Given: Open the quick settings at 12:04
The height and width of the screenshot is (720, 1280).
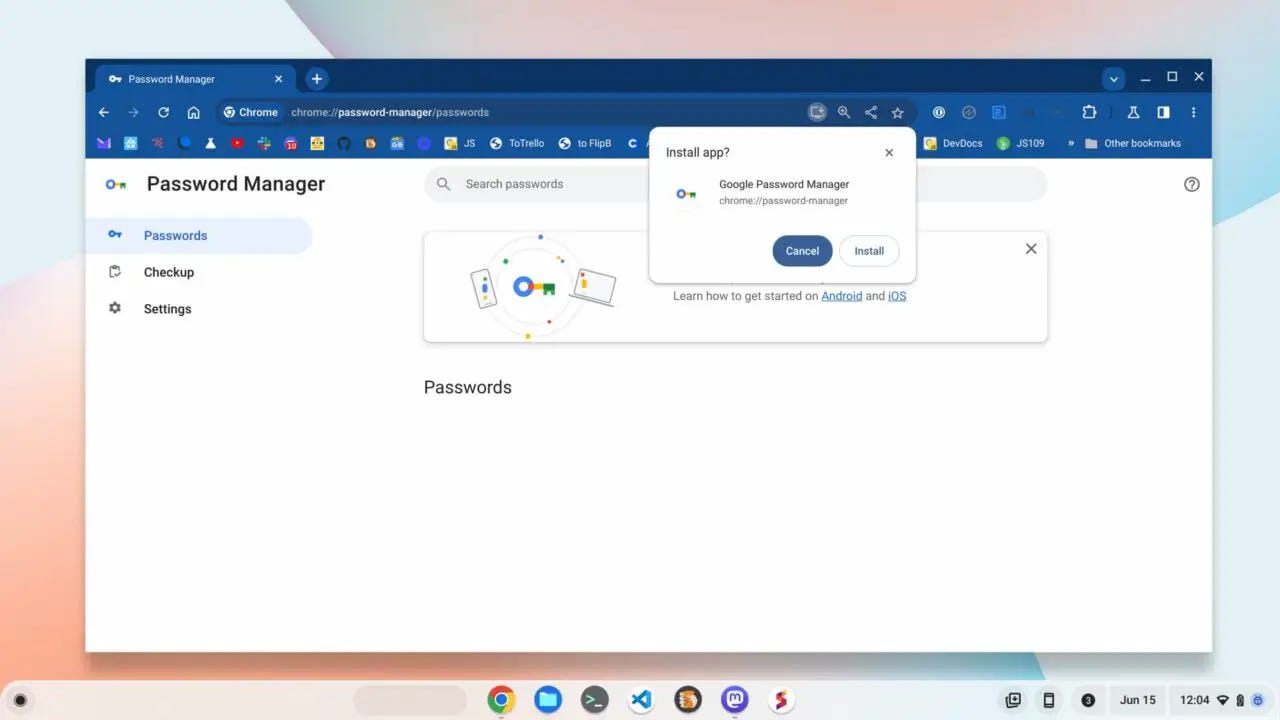Looking at the screenshot, I should pyautogui.click(x=1221, y=700).
